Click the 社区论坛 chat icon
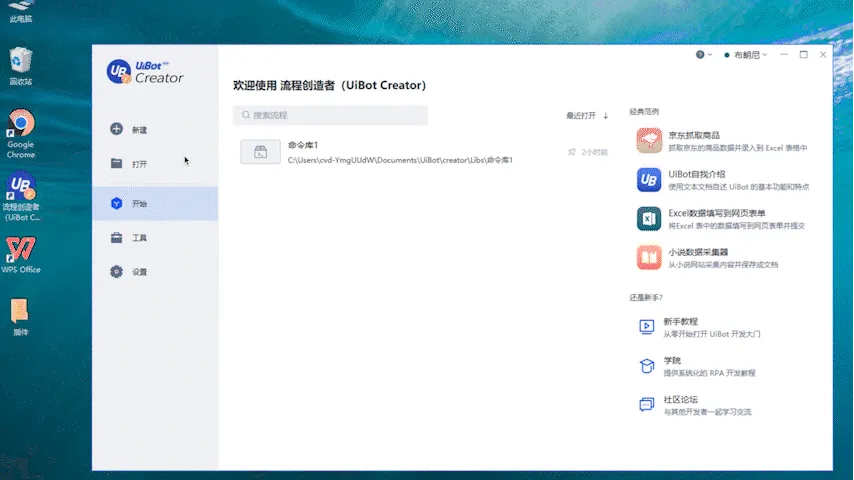This screenshot has height=480, width=854. (x=646, y=405)
